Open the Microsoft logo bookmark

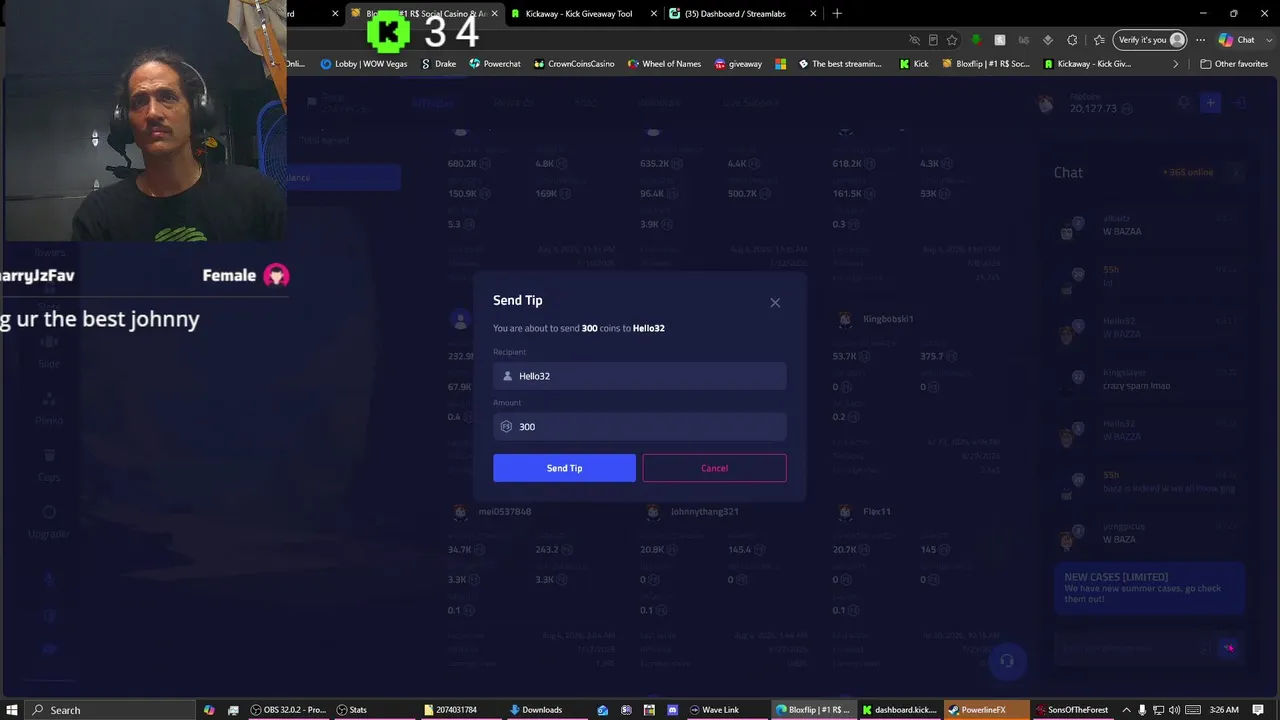click(x=781, y=64)
